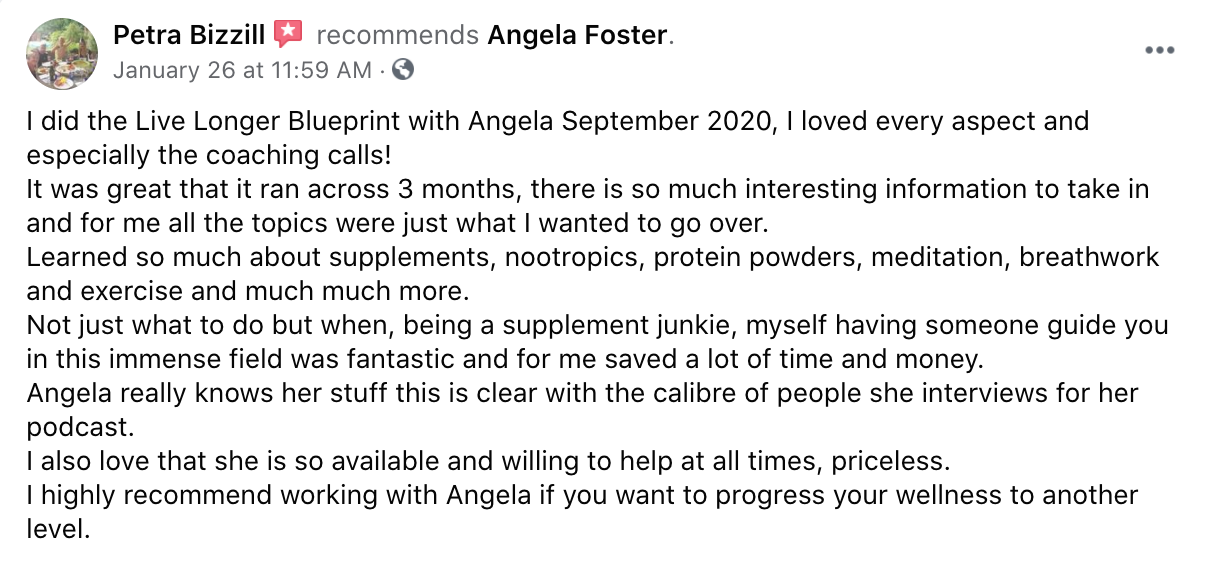
Task: Open Petra Bizzill's profile picture
Action: pos(62,53)
